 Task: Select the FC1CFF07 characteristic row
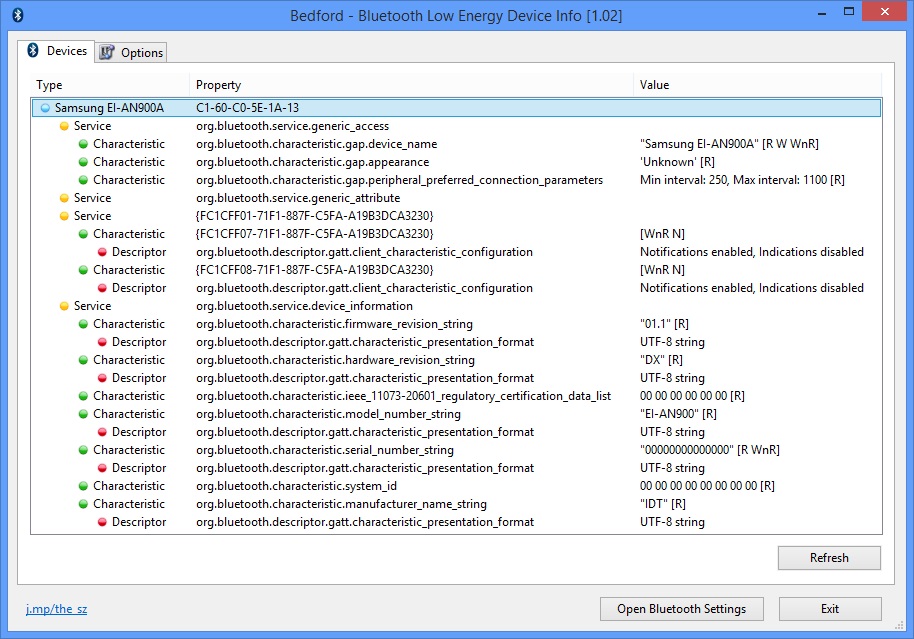click(x=314, y=234)
